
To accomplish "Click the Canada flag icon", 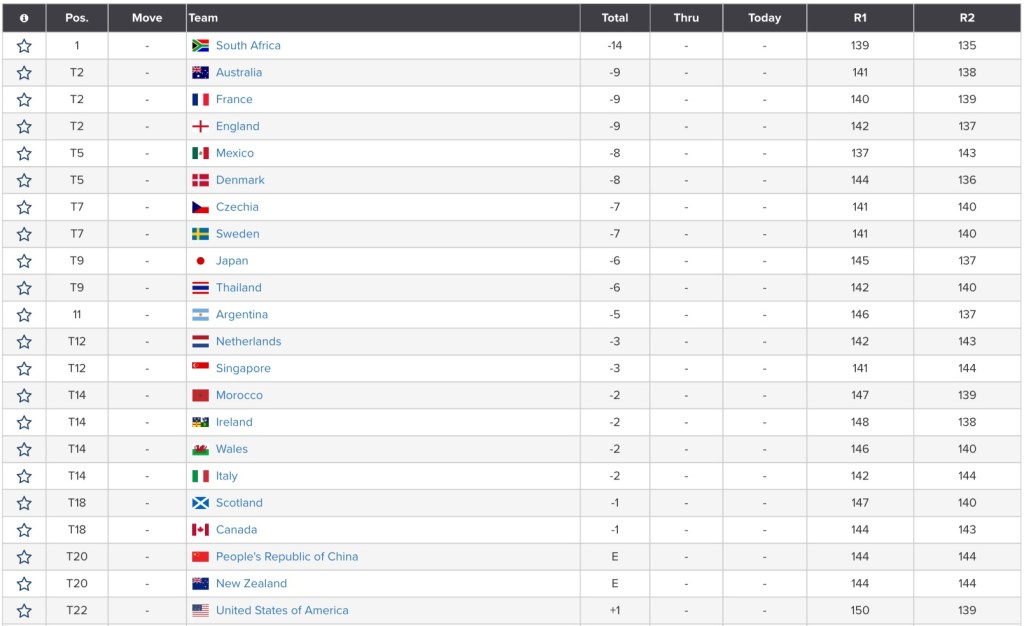I will 200,530.
